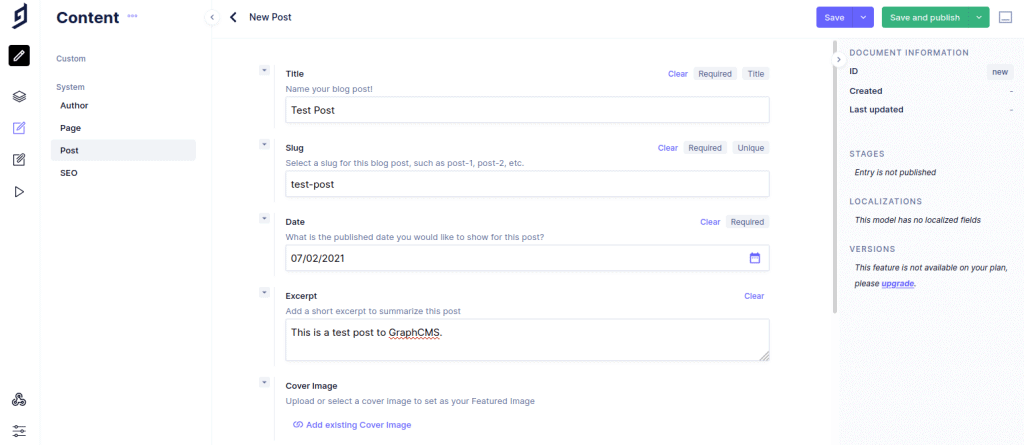Screen dimensions: 1024x445
Task: Open the Schema layers icon in sidebar
Action: click(x=19, y=97)
